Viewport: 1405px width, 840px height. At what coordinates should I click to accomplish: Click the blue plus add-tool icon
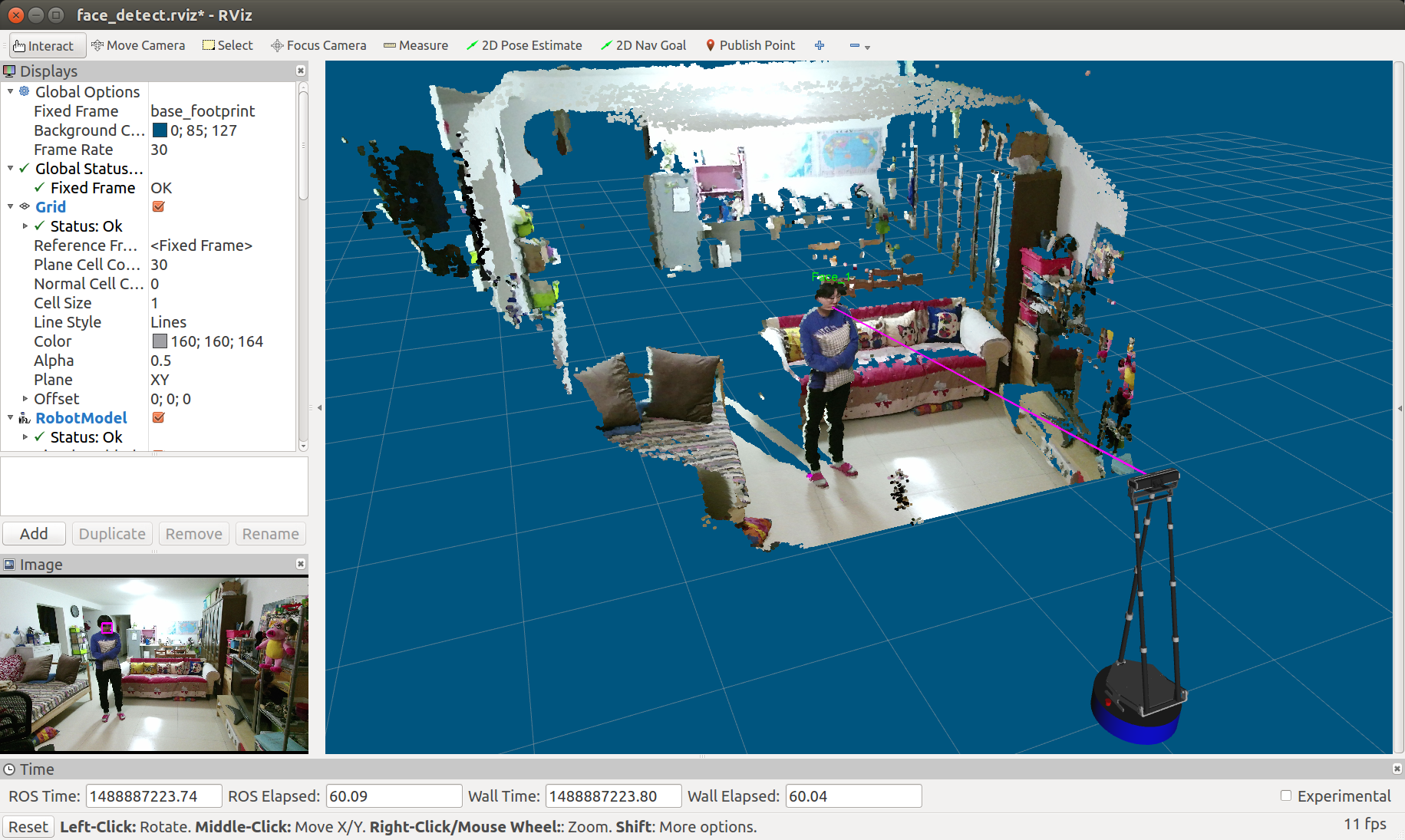point(820,45)
